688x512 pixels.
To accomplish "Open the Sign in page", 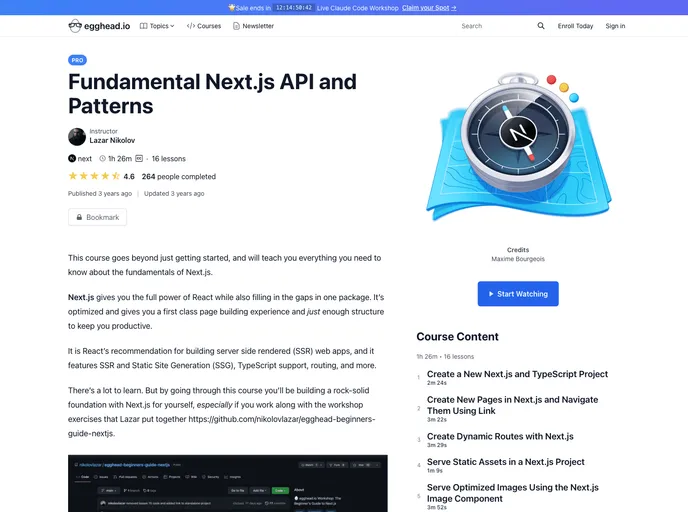I will tap(615, 26).
